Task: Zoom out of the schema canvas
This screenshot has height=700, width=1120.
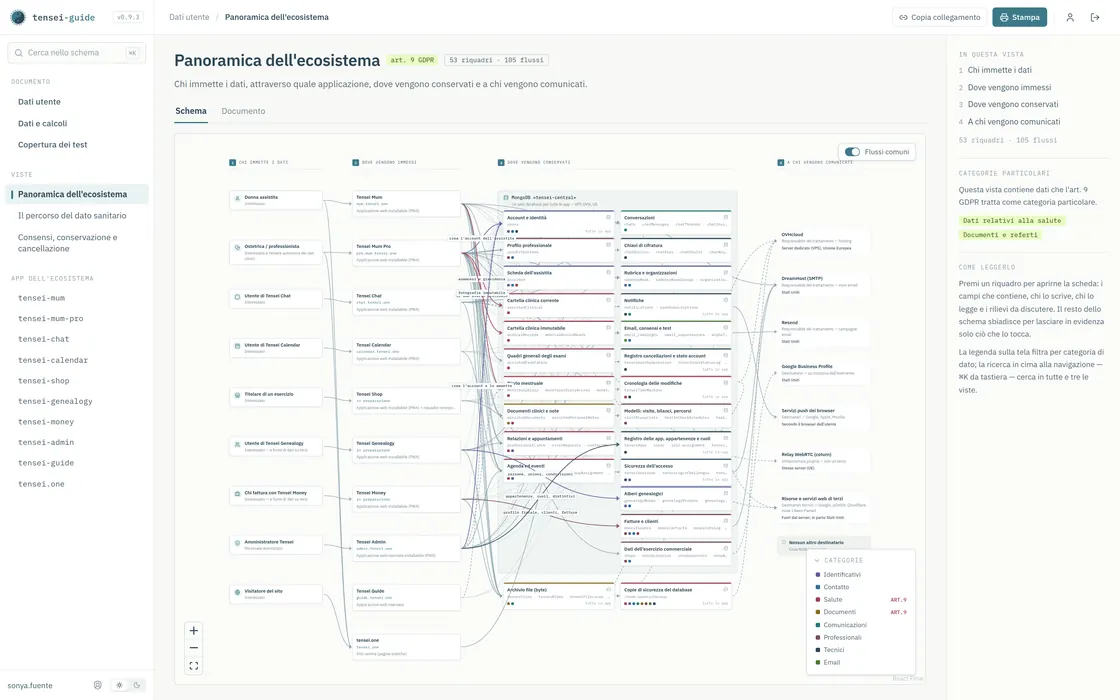Action: click(194, 648)
